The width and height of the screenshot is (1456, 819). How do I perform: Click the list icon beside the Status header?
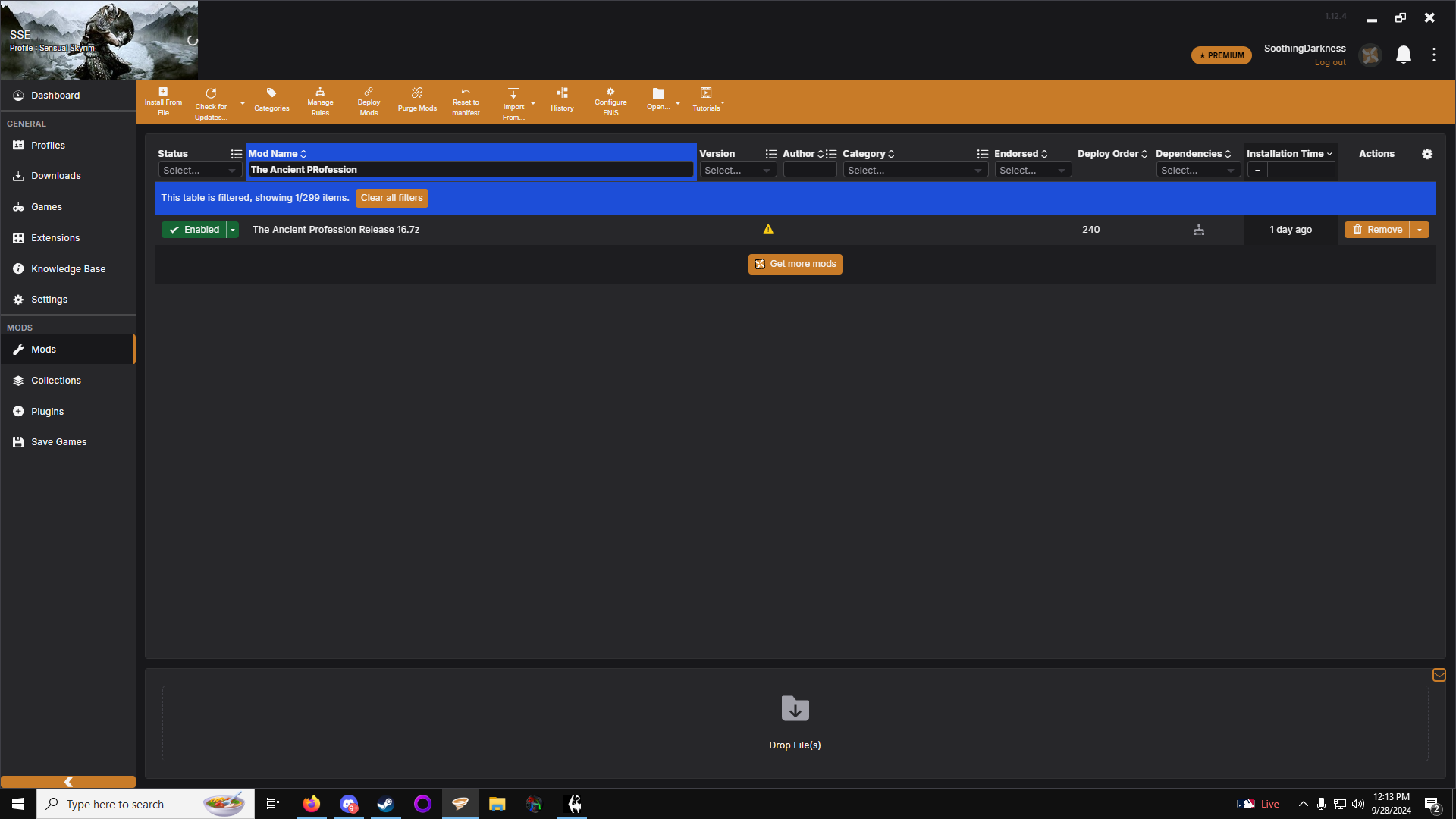237,154
